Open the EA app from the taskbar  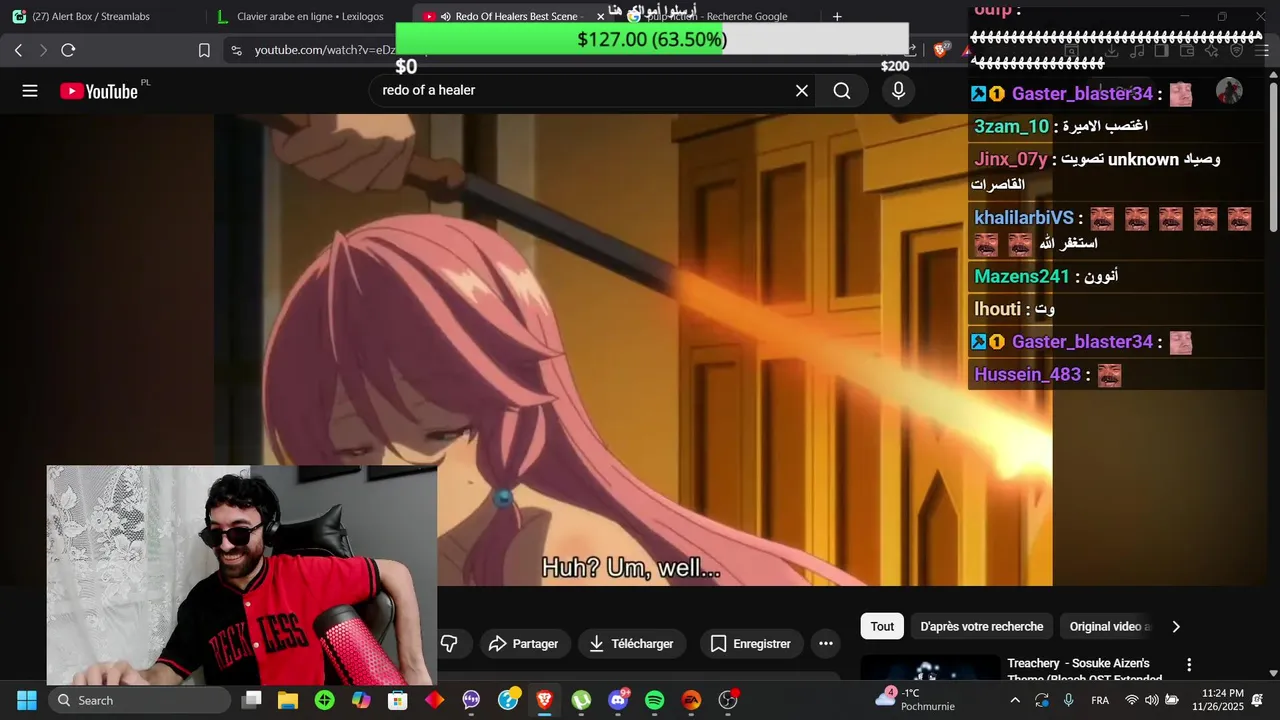[x=691, y=700]
